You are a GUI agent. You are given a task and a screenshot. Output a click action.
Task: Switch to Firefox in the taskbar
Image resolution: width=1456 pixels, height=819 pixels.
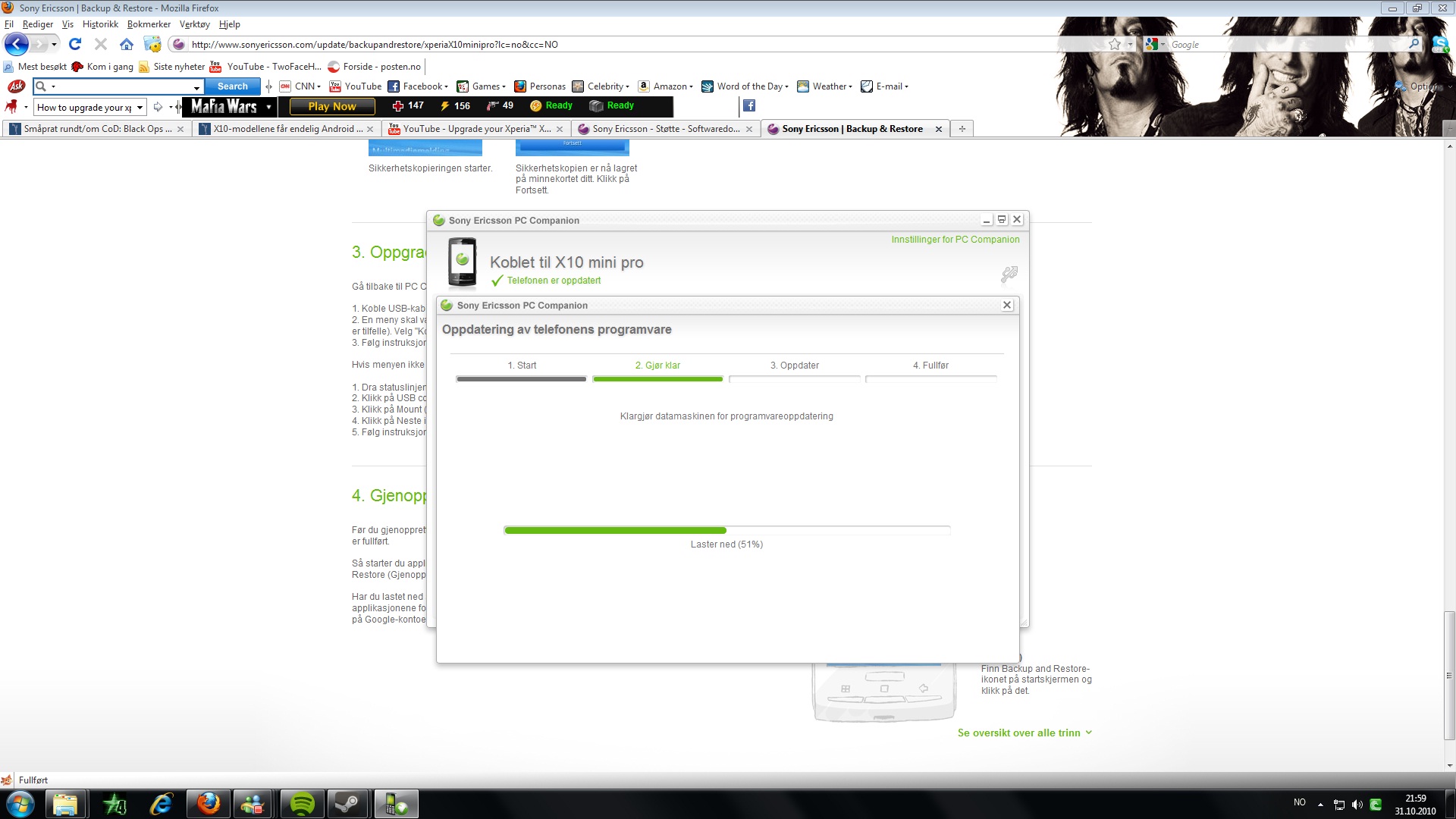(x=208, y=804)
